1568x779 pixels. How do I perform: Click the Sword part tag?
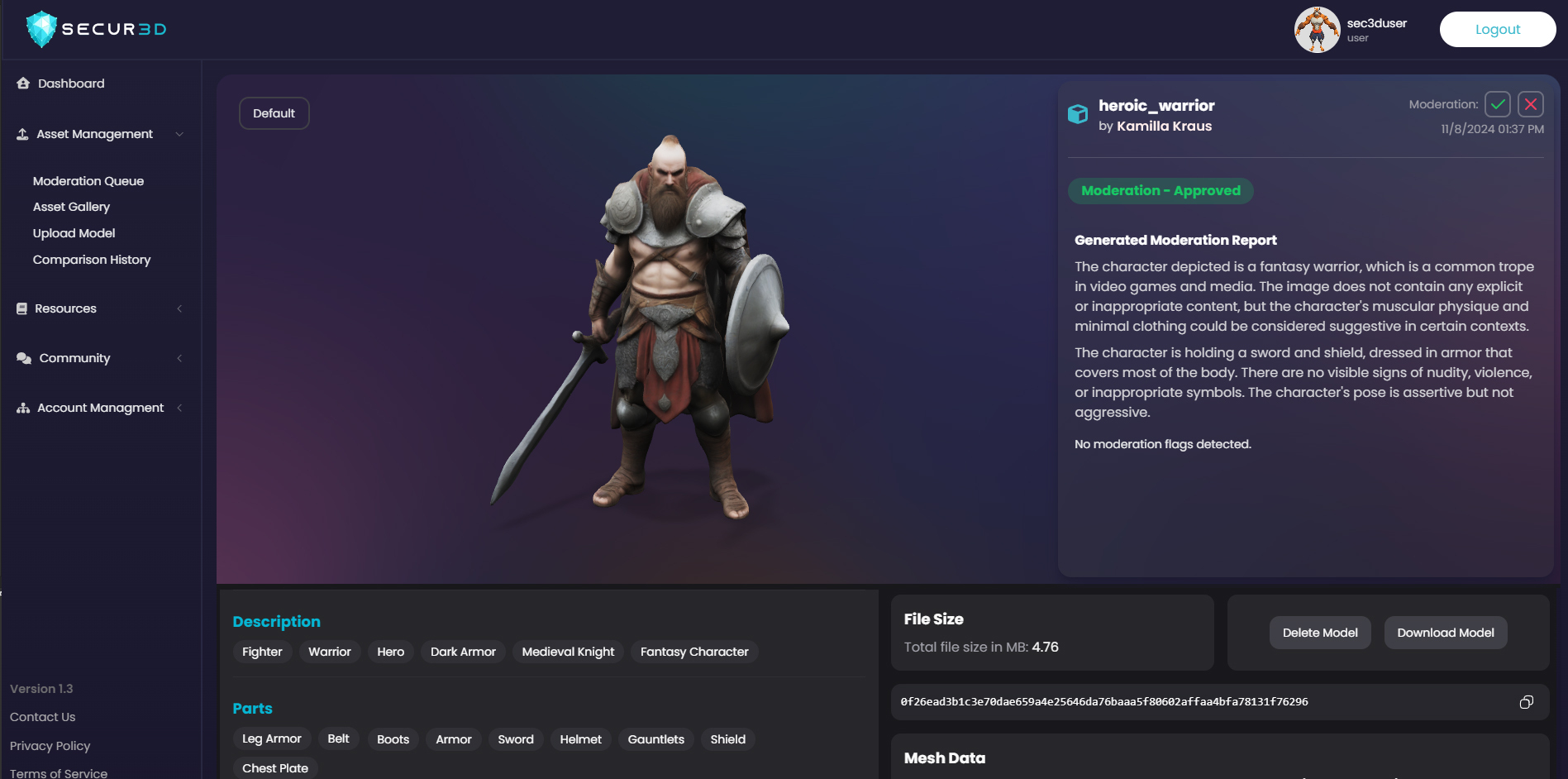click(516, 739)
